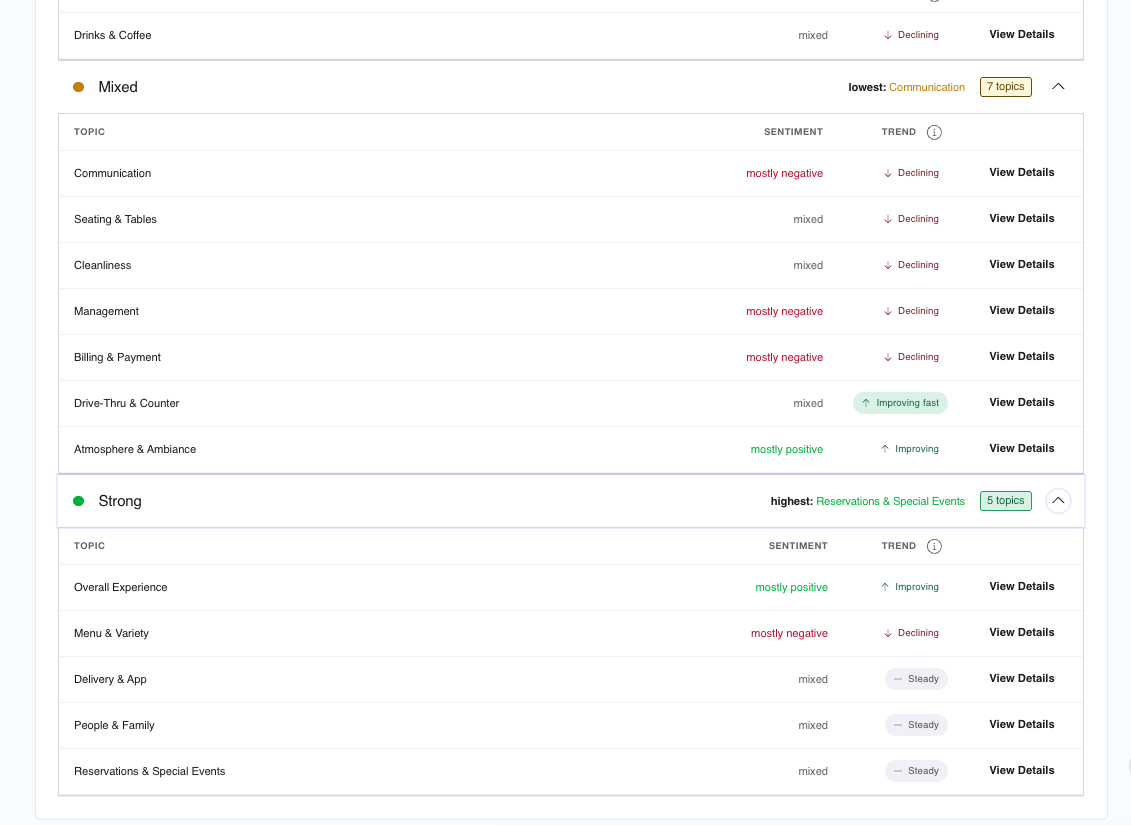Click the Trend info icon in Strong table
Screen dimensions: 1131x825
(934, 546)
